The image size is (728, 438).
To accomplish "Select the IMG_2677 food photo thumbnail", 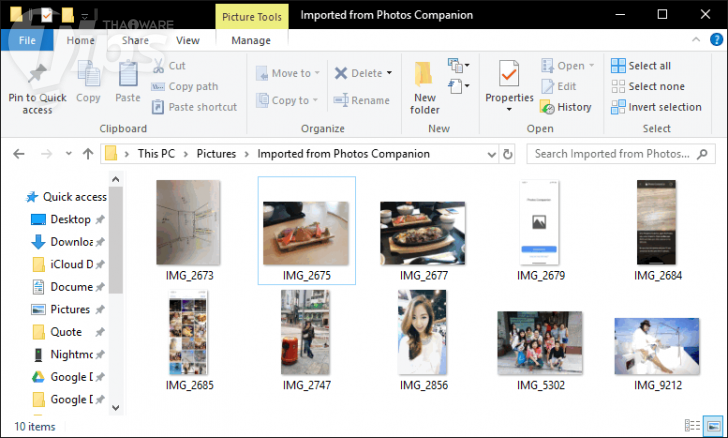I will click(422, 233).
